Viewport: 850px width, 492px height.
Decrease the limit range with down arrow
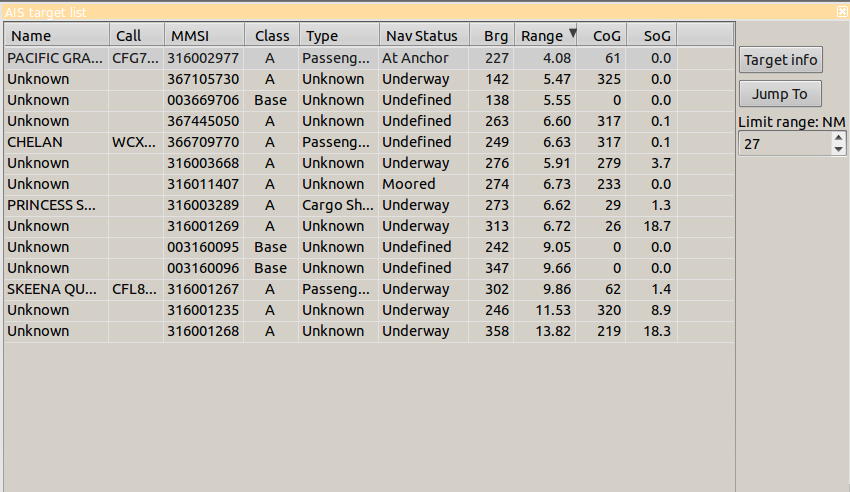point(839,150)
